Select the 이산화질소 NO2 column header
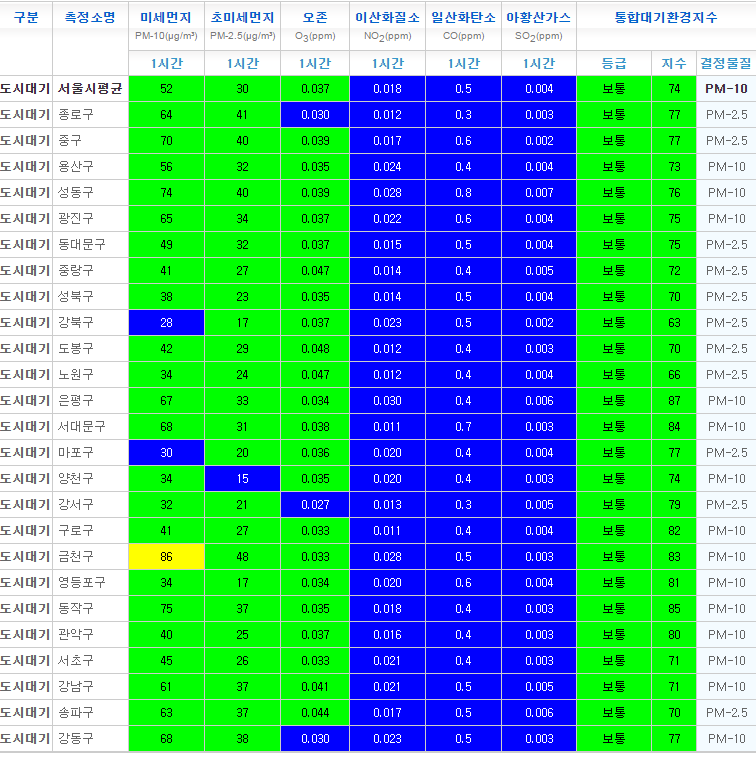The height and width of the screenshot is (761, 756). pyautogui.click(x=387, y=18)
